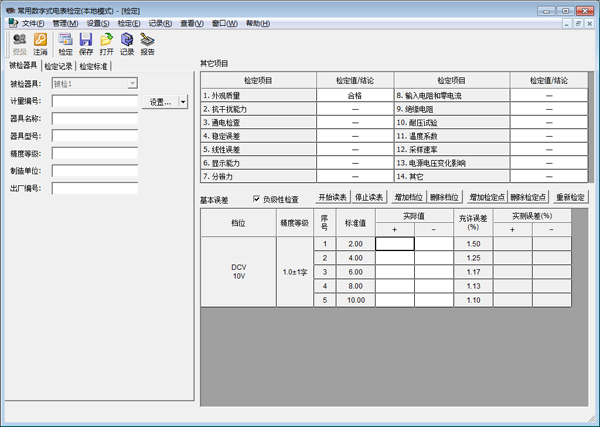Click the 保存 (save) floppy disk icon
This screenshot has width=600, height=427.
[86, 43]
